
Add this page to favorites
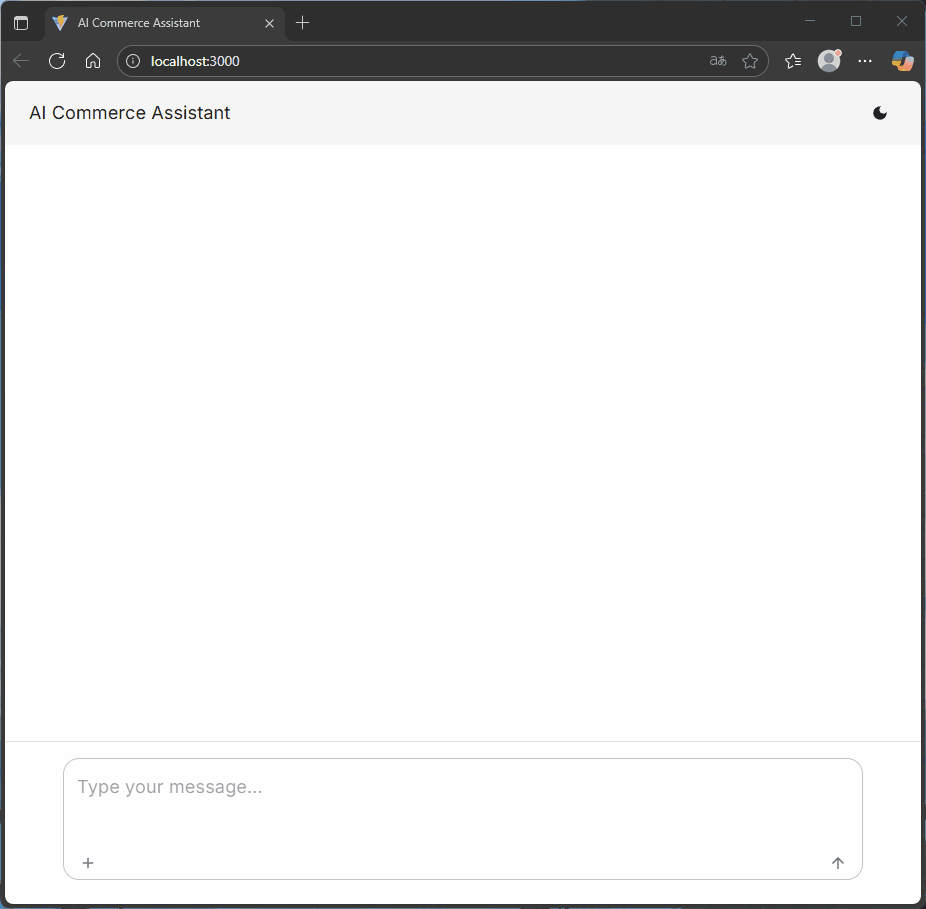pos(750,61)
